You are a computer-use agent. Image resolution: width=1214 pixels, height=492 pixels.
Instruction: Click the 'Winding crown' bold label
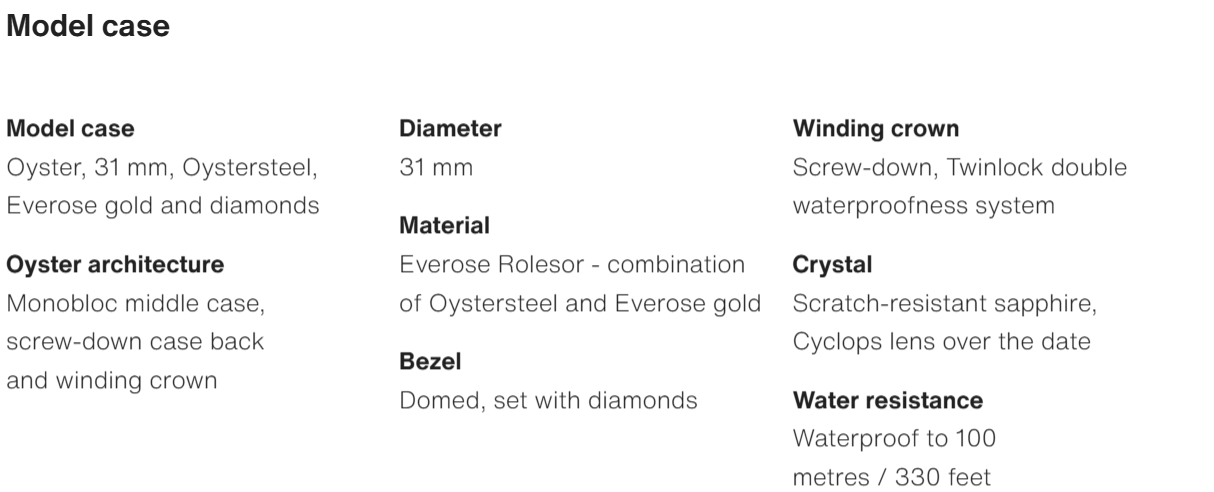click(x=876, y=129)
